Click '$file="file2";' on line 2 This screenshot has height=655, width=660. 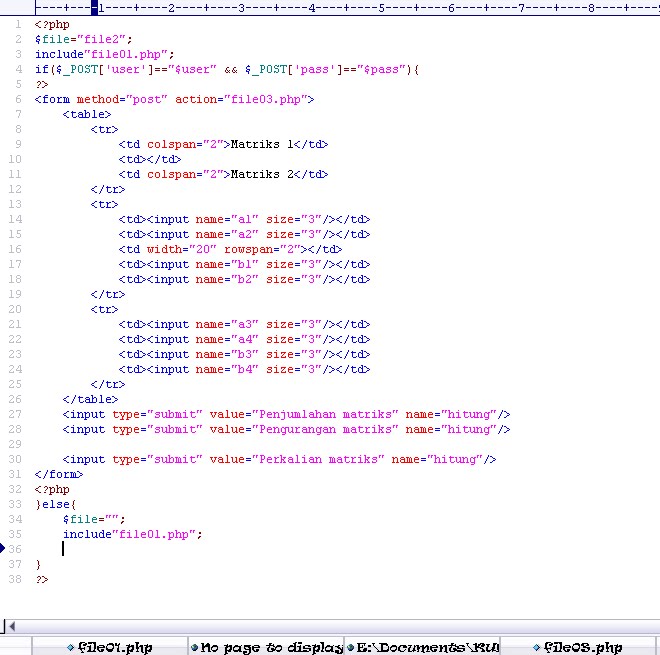pyautogui.click(x=84, y=40)
